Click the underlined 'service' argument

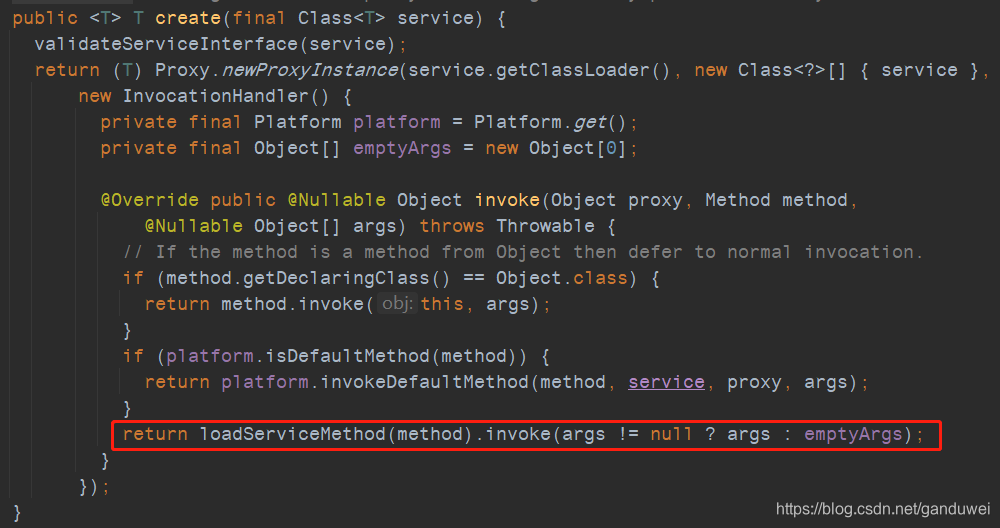pyautogui.click(x=666, y=382)
